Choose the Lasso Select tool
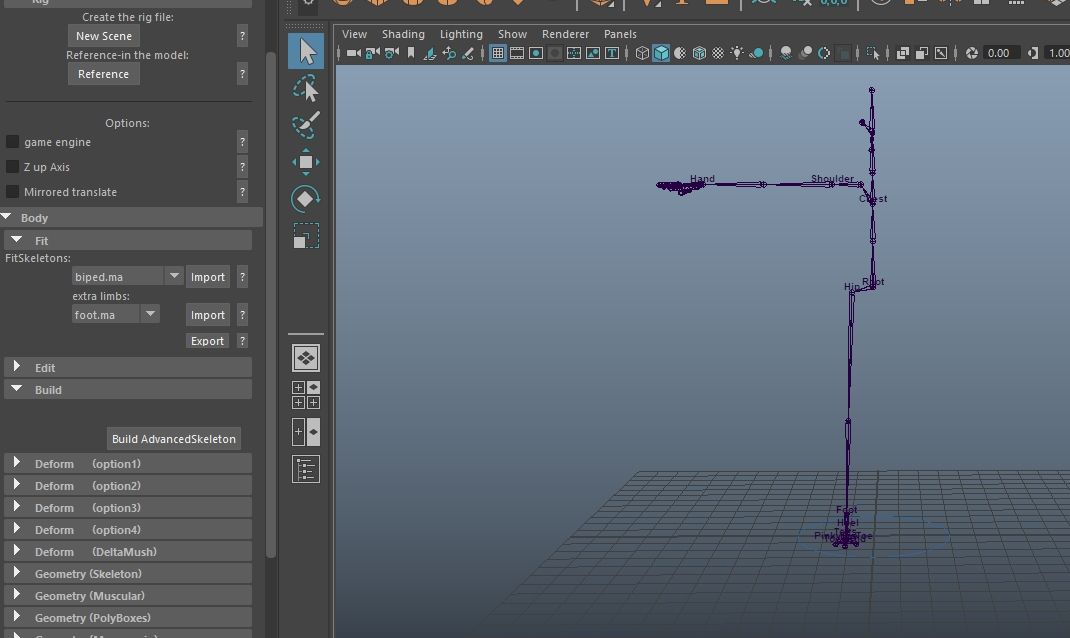This screenshot has height=638, width=1070. [x=306, y=89]
